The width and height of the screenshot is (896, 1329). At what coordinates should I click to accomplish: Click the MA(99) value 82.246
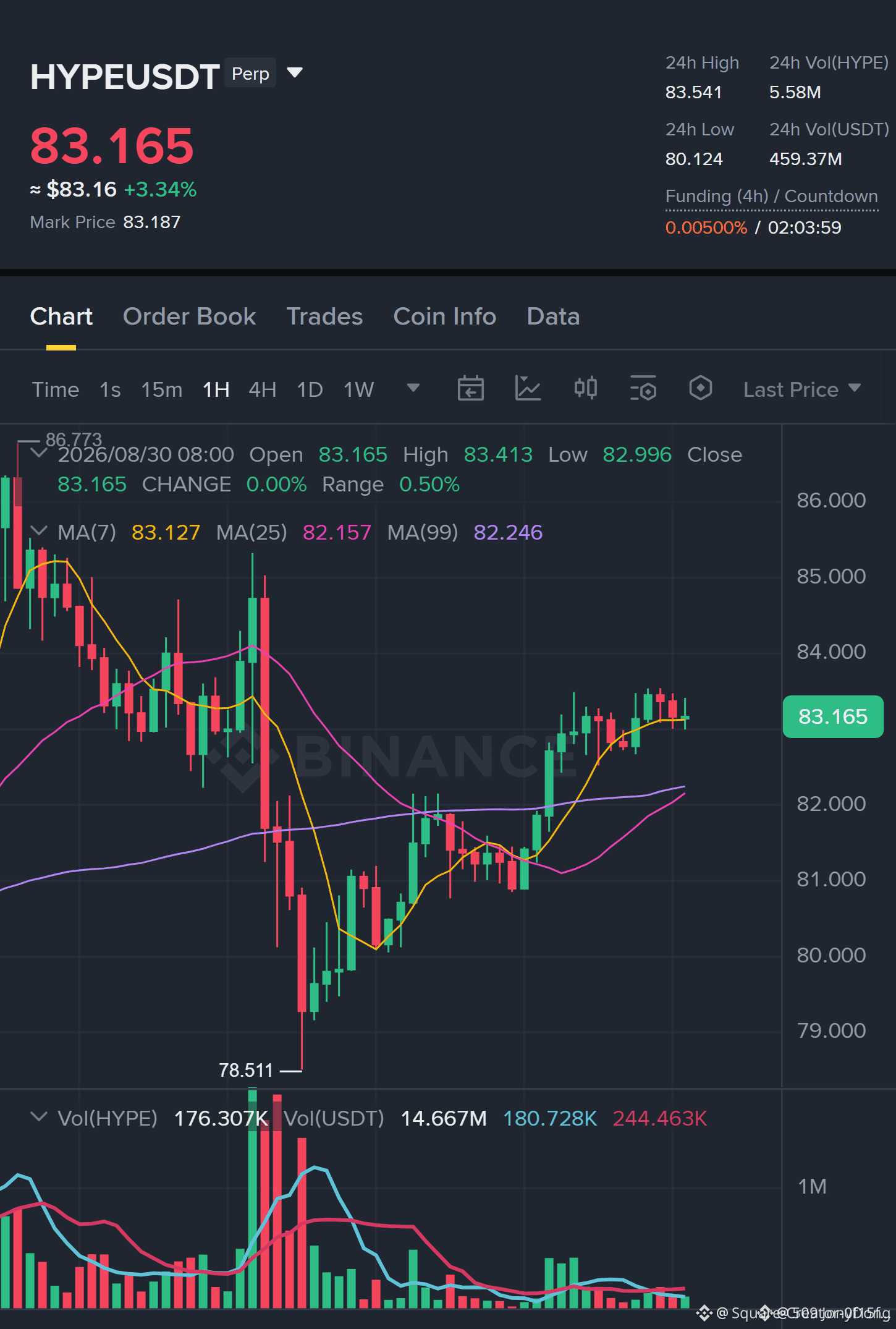tap(508, 532)
